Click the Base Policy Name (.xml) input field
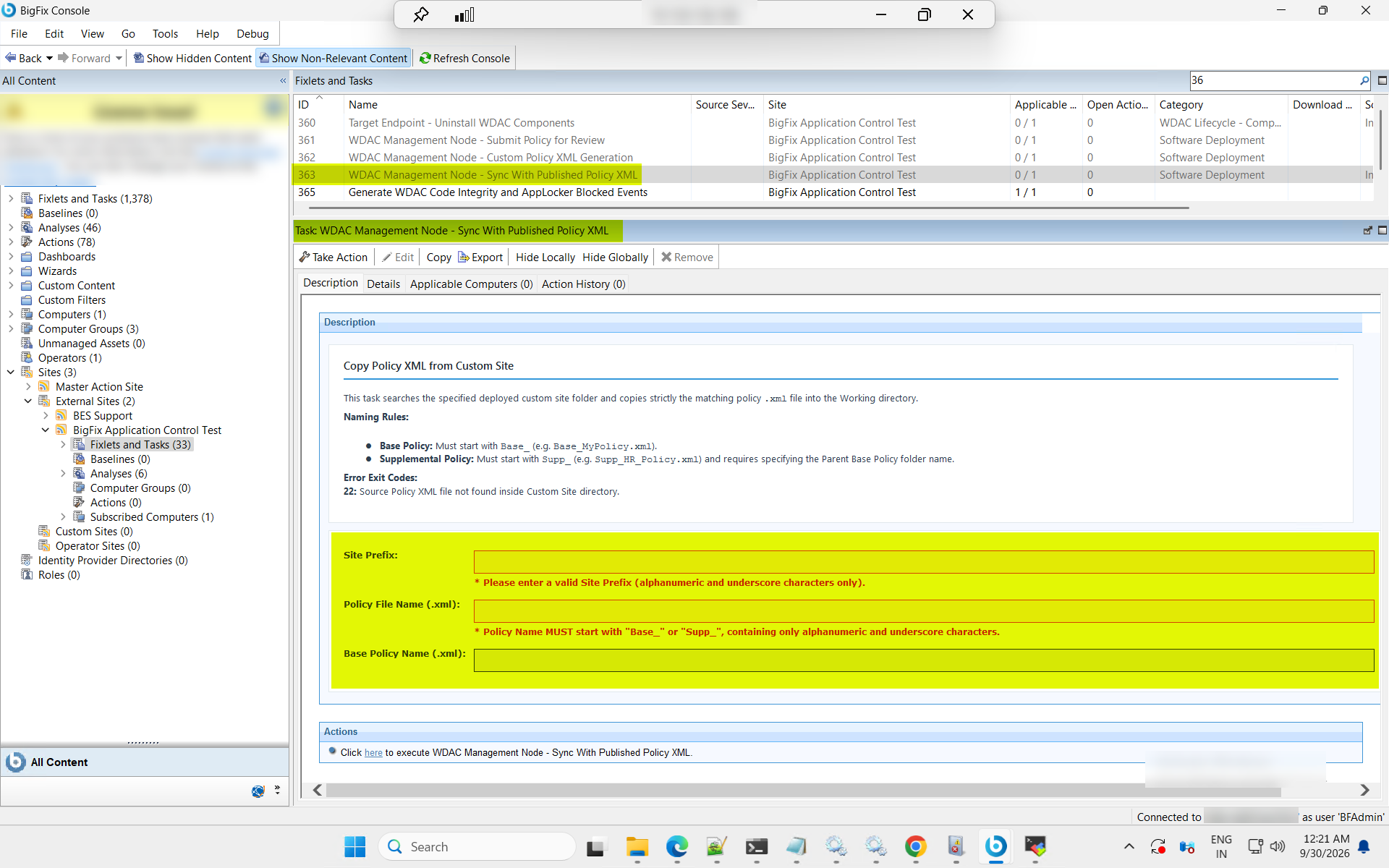This screenshot has height=868, width=1389. (924, 660)
